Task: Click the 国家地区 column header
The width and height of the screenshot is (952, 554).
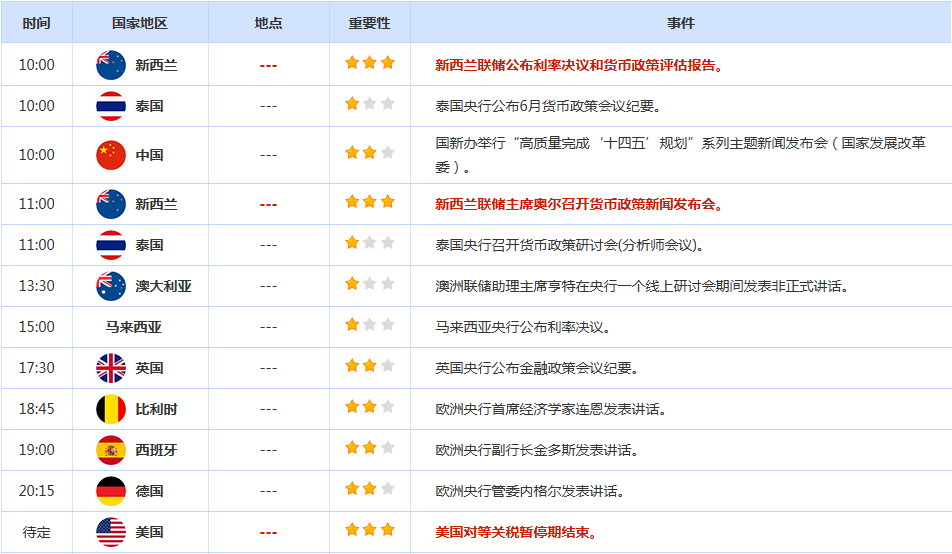Action: [140, 23]
